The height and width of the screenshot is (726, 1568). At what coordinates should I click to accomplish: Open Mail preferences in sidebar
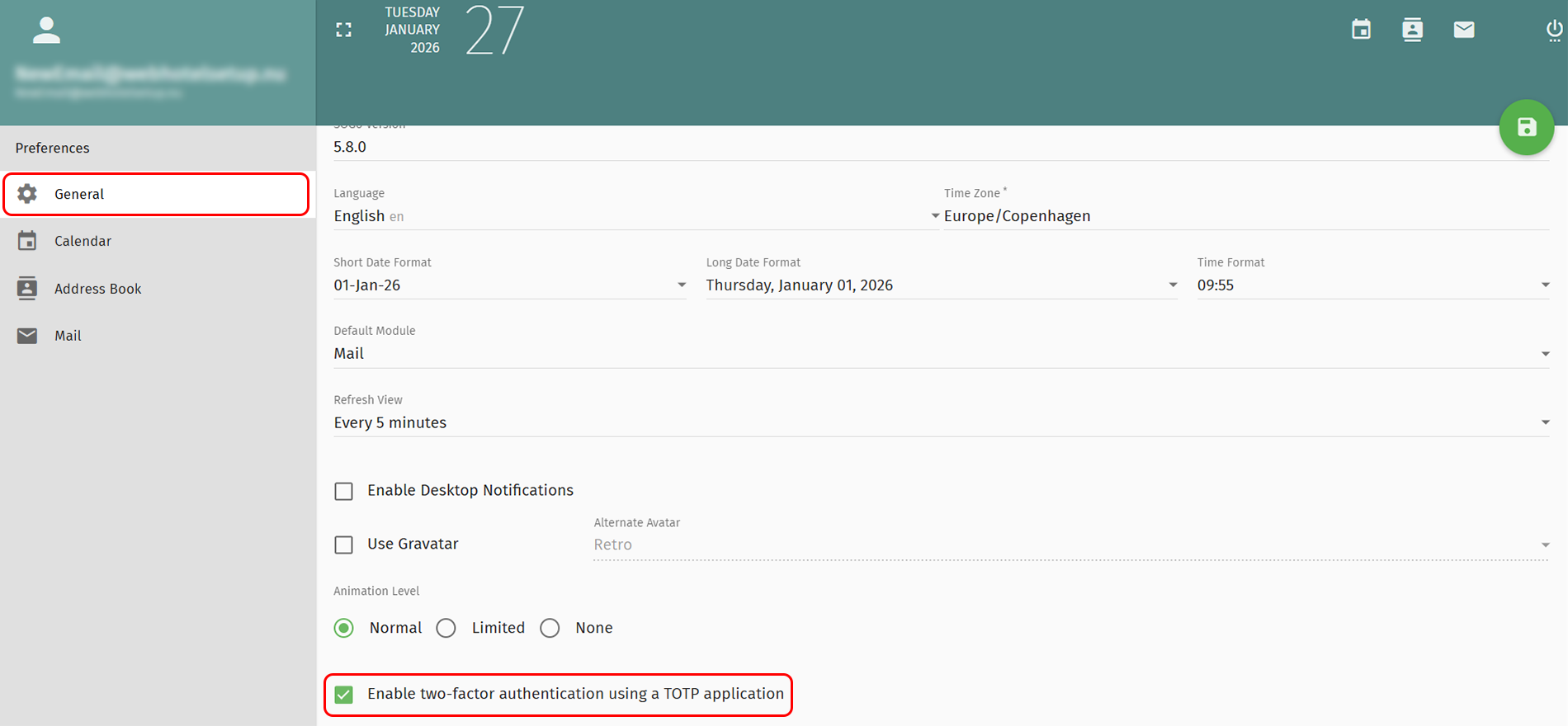click(68, 336)
